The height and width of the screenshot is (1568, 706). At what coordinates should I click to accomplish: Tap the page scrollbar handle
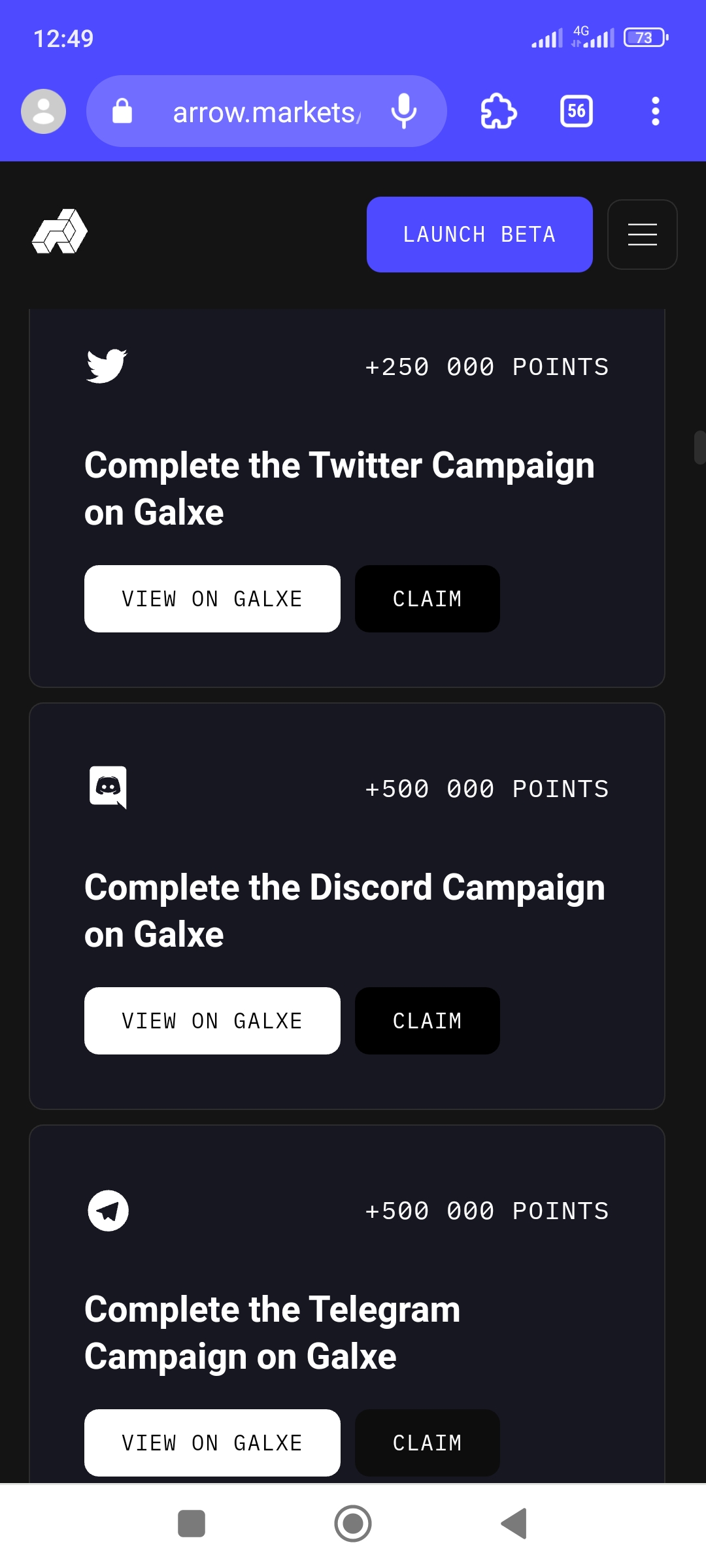point(699,448)
